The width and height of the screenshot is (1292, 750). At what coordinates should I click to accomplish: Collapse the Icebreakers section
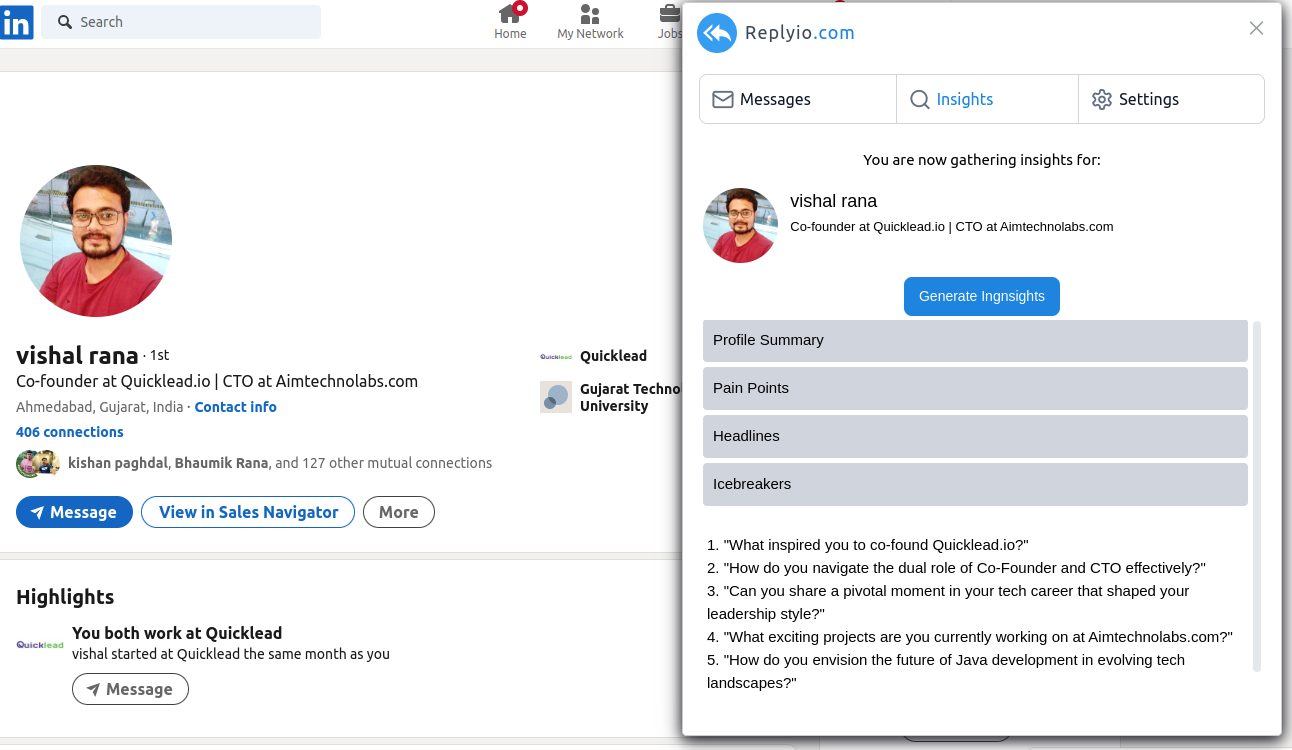[x=975, y=484]
